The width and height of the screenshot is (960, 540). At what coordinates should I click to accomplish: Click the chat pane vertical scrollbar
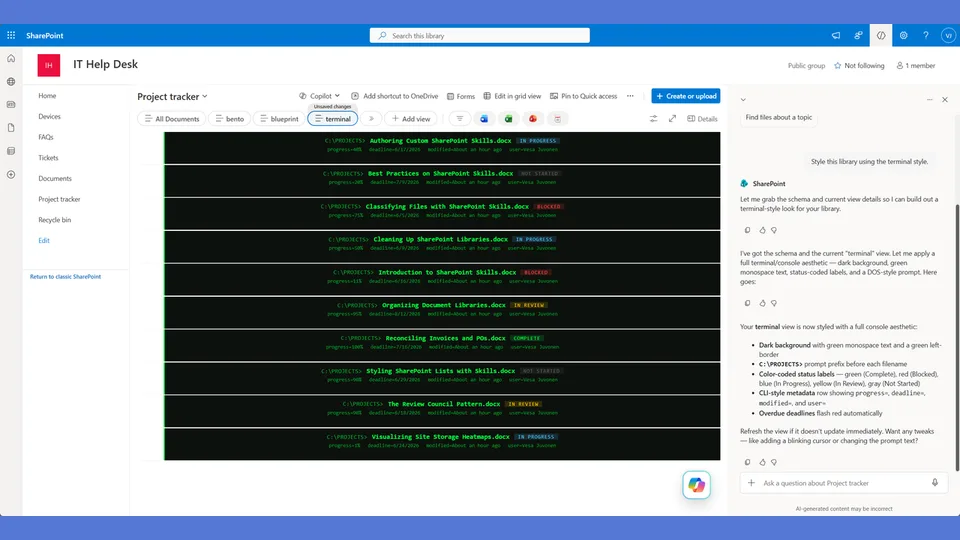tap(957, 338)
